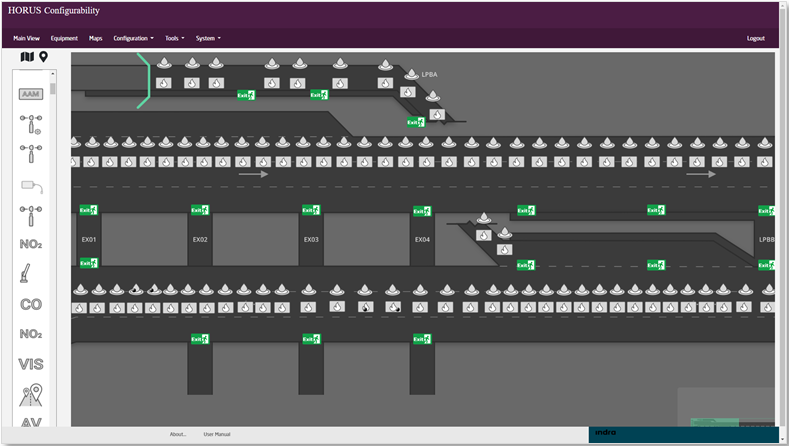Image resolution: width=789 pixels, height=446 pixels.
Task: Select the detector icon above the cable sensor
Action: [31, 154]
